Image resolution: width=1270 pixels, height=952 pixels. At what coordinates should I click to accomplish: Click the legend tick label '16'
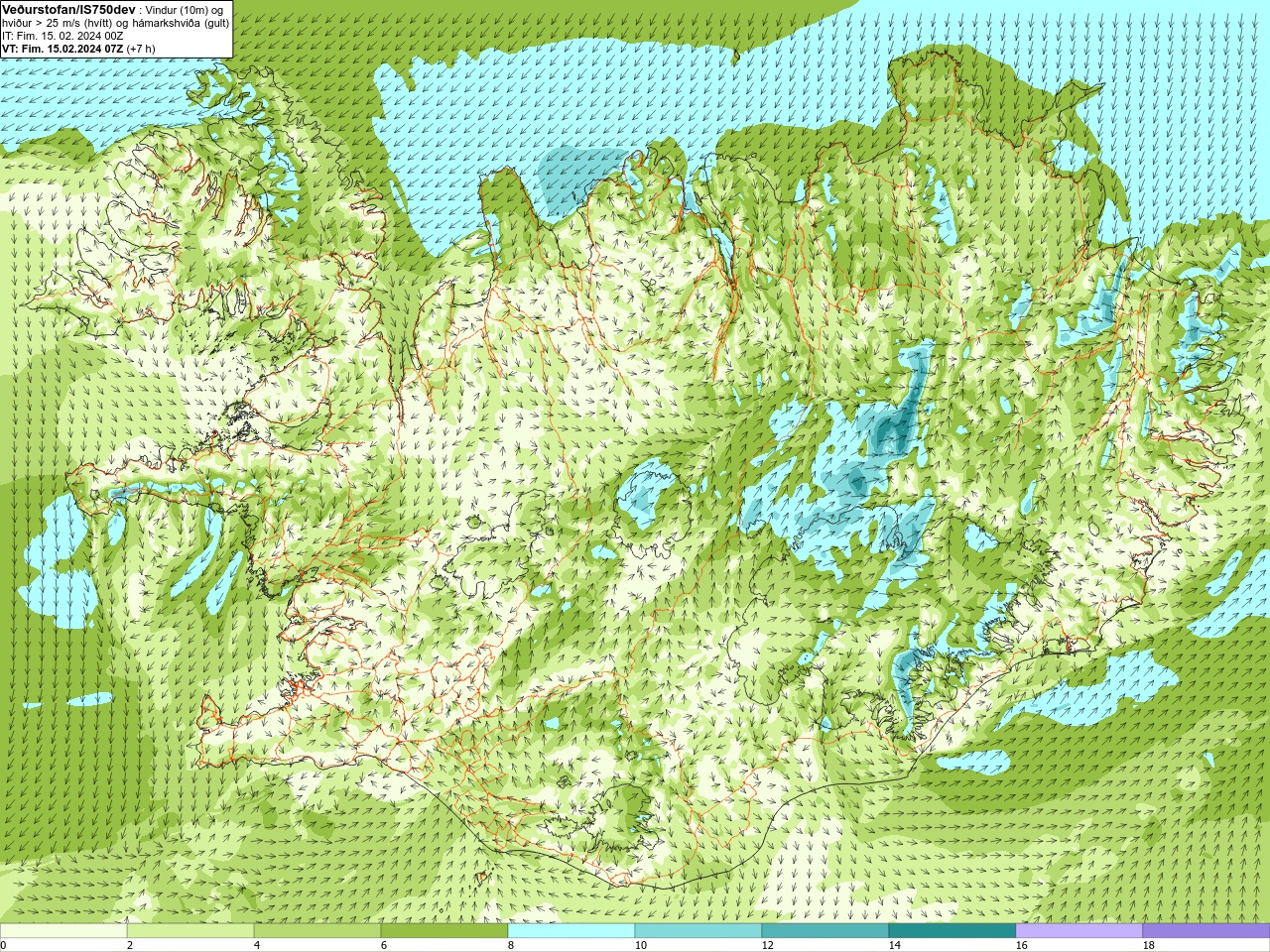[1020, 945]
